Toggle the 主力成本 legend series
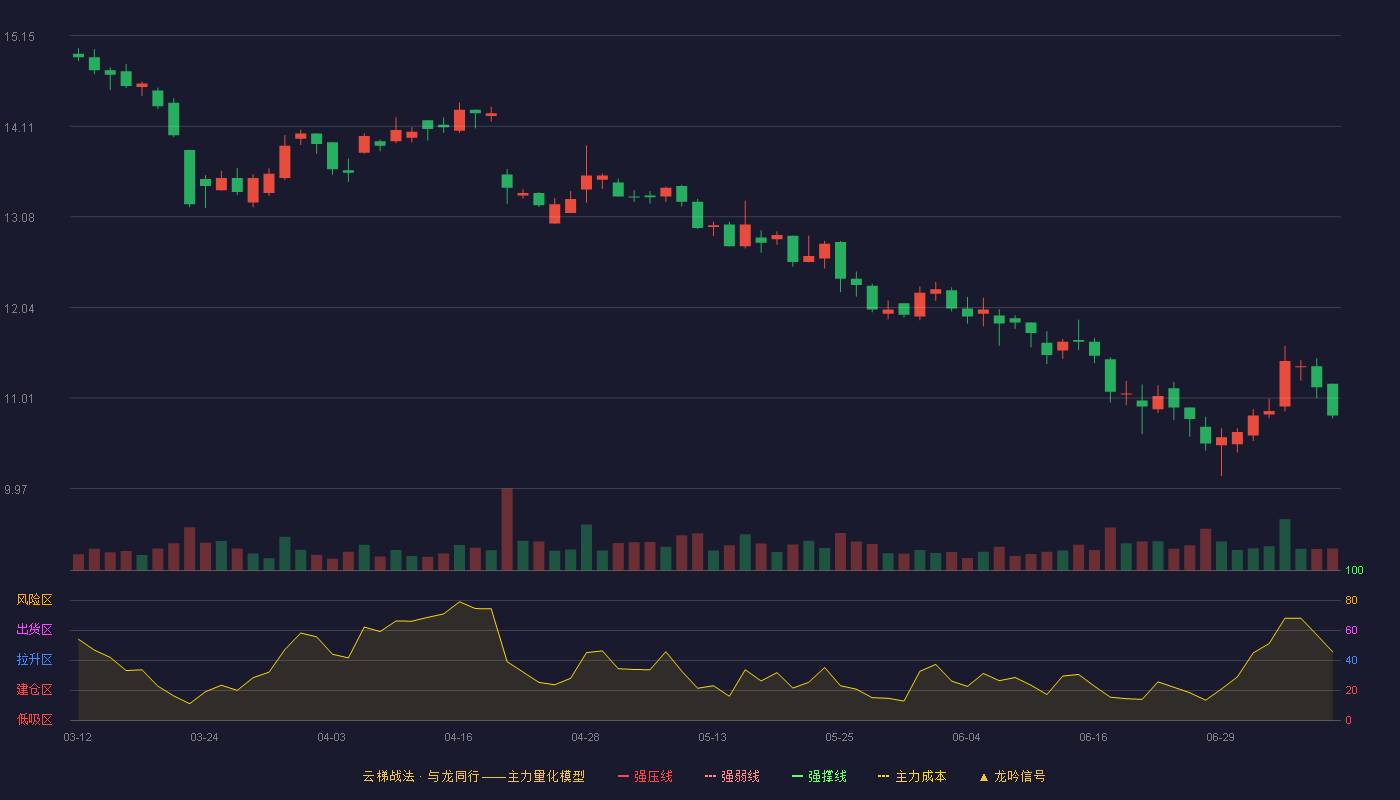The image size is (1400, 800). 912,776
